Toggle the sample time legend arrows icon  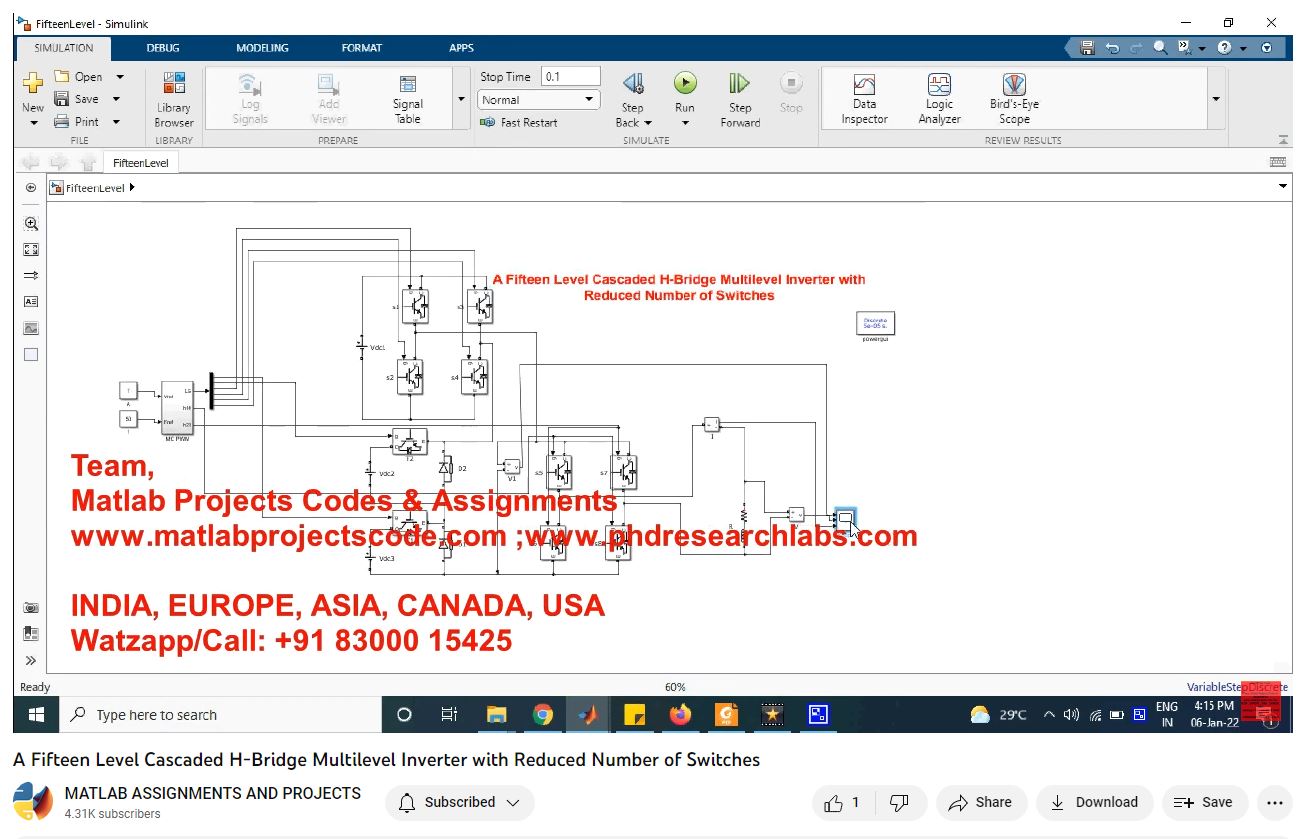point(31,275)
